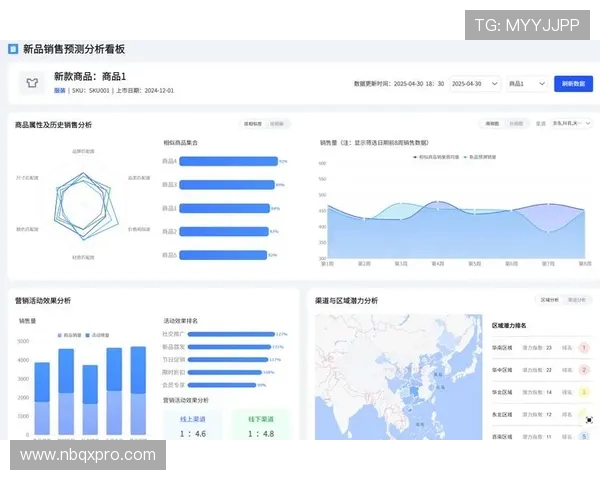Click the 节日促销 activity ranking bar
Viewport: 600px width, 480px height.
tap(228, 359)
